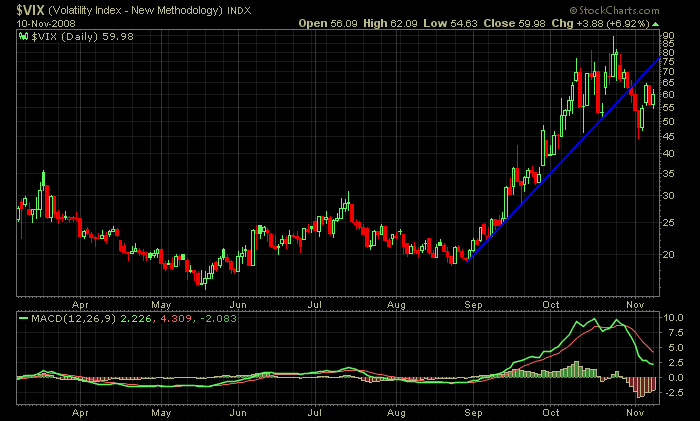Click the Jul label under the price chart

coord(315,305)
